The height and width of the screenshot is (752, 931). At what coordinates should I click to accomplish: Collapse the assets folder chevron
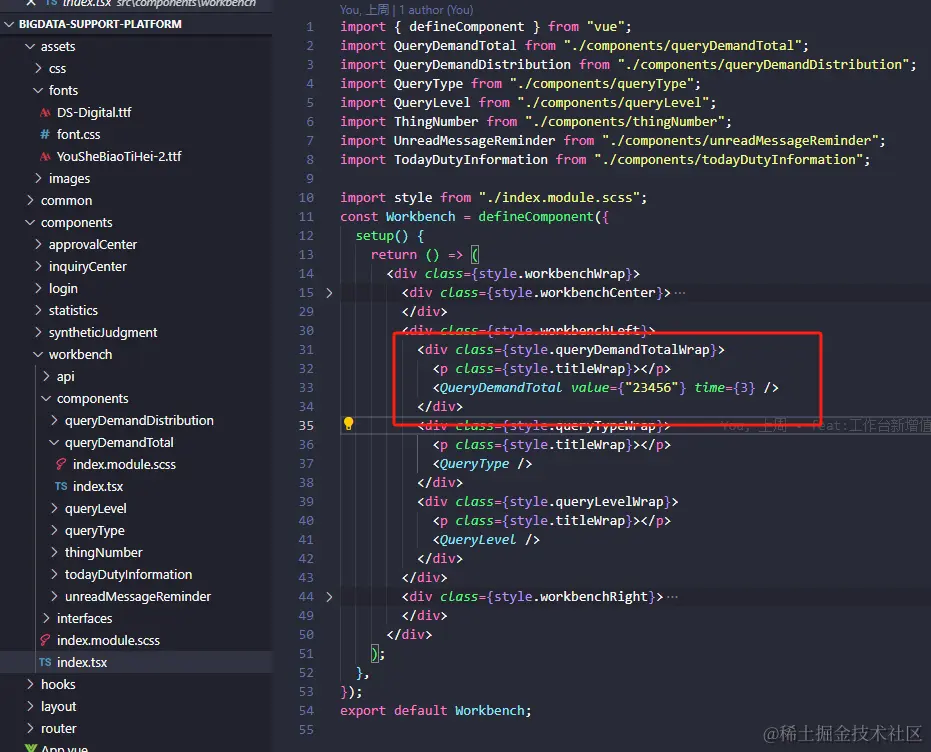tap(30, 46)
